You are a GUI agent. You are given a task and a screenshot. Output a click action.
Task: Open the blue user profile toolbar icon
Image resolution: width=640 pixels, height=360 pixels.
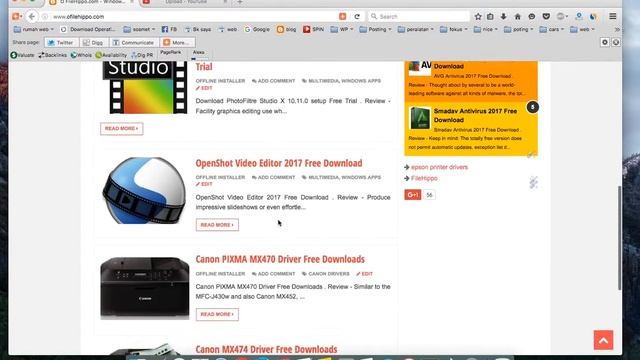click(x=578, y=16)
